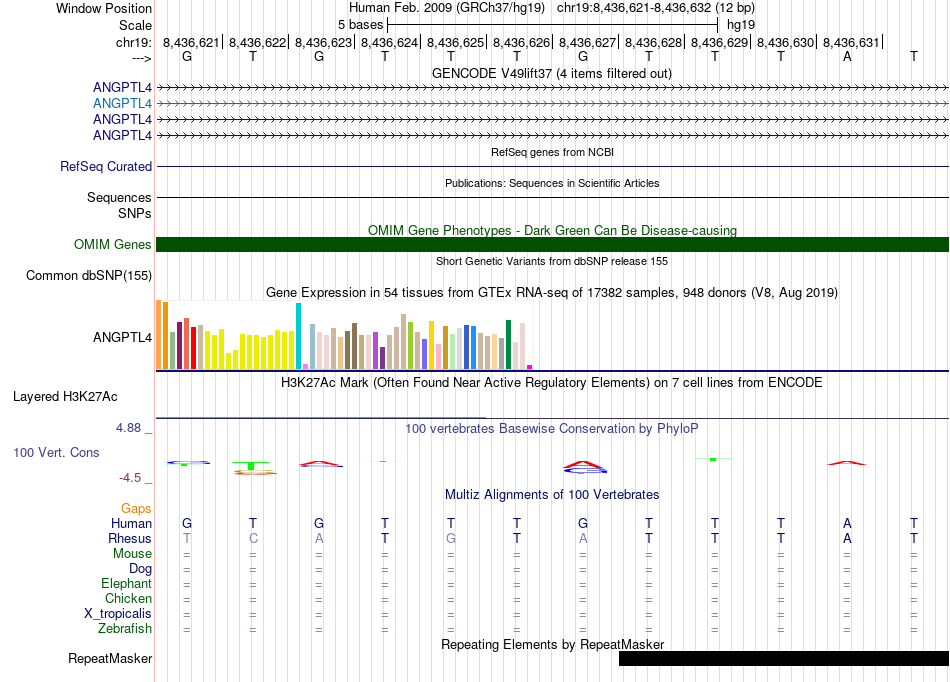Image resolution: width=950 pixels, height=682 pixels.
Task: Click the Rhesus species label
Action: pyautogui.click(x=130, y=538)
